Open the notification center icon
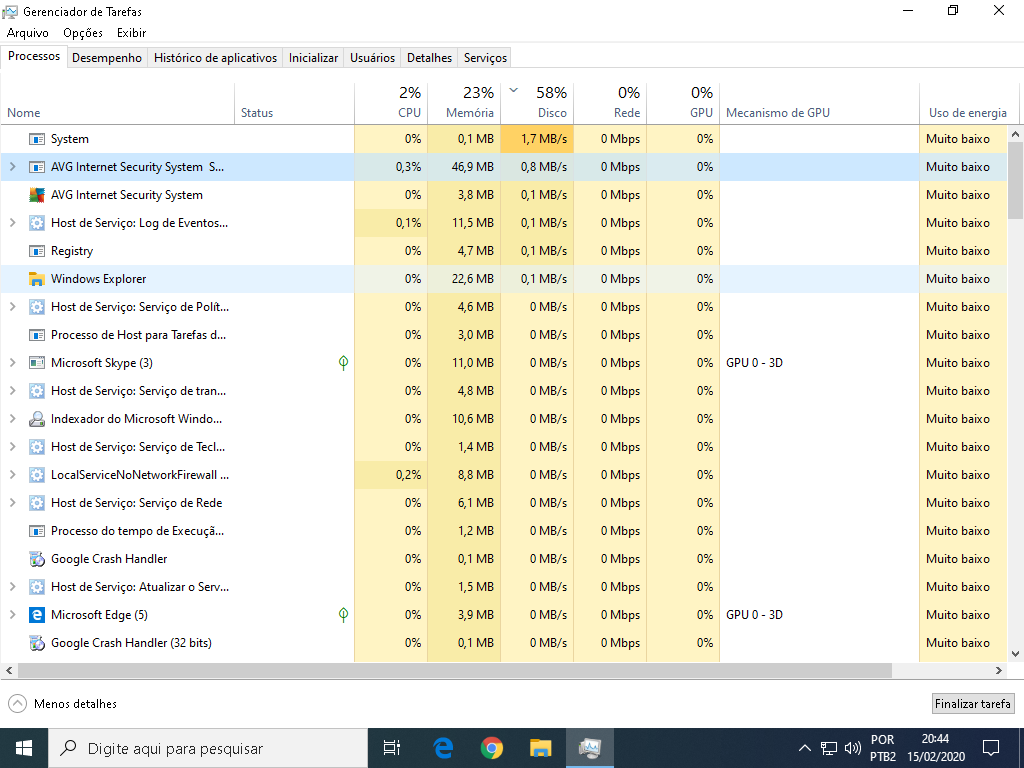This screenshot has height=768, width=1024. (x=991, y=748)
